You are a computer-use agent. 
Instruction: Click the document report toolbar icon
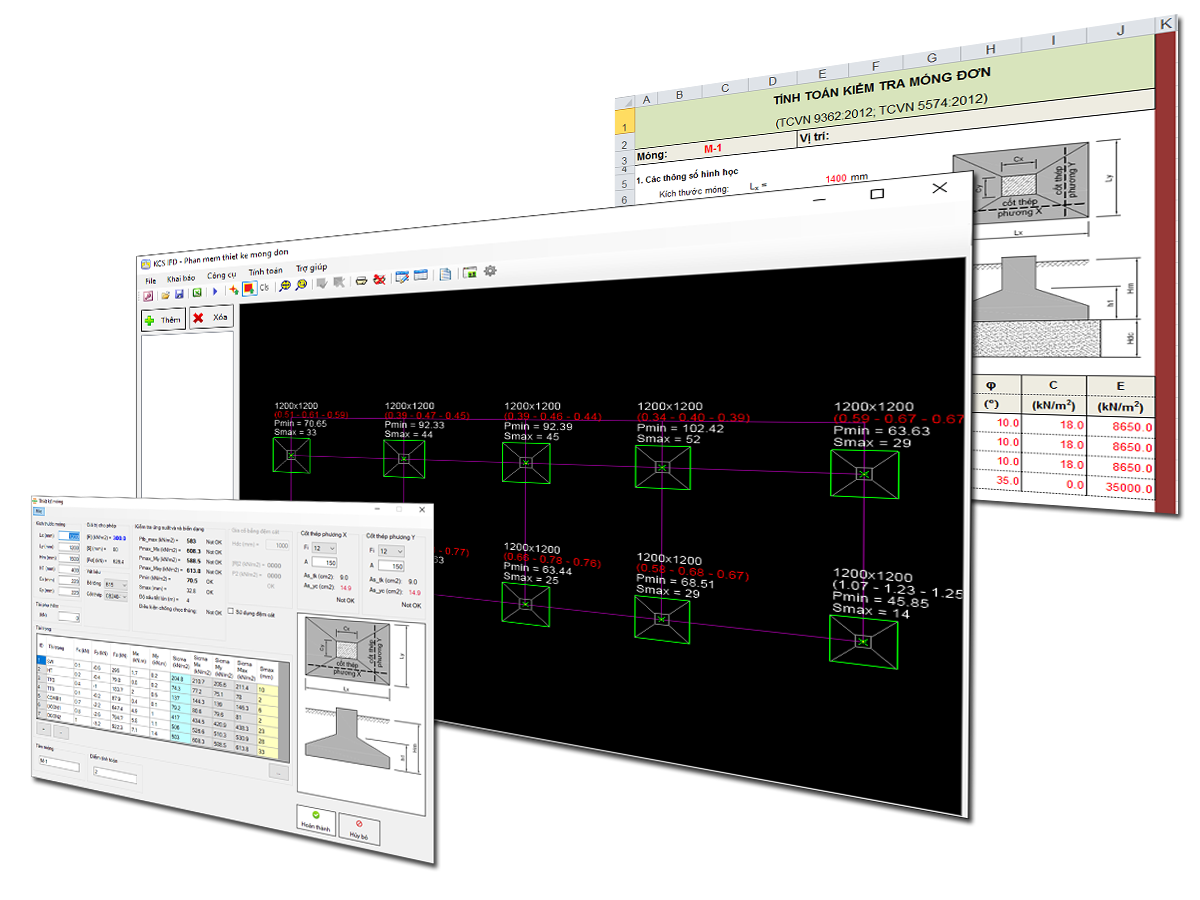coord(445,274)
